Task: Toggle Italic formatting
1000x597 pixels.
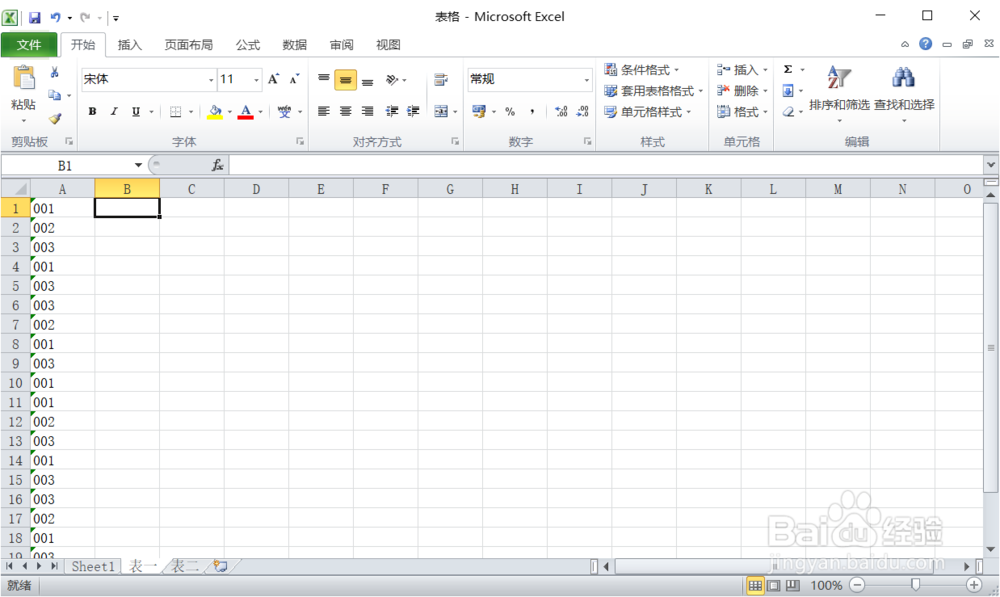Action: tap(114, 112)
